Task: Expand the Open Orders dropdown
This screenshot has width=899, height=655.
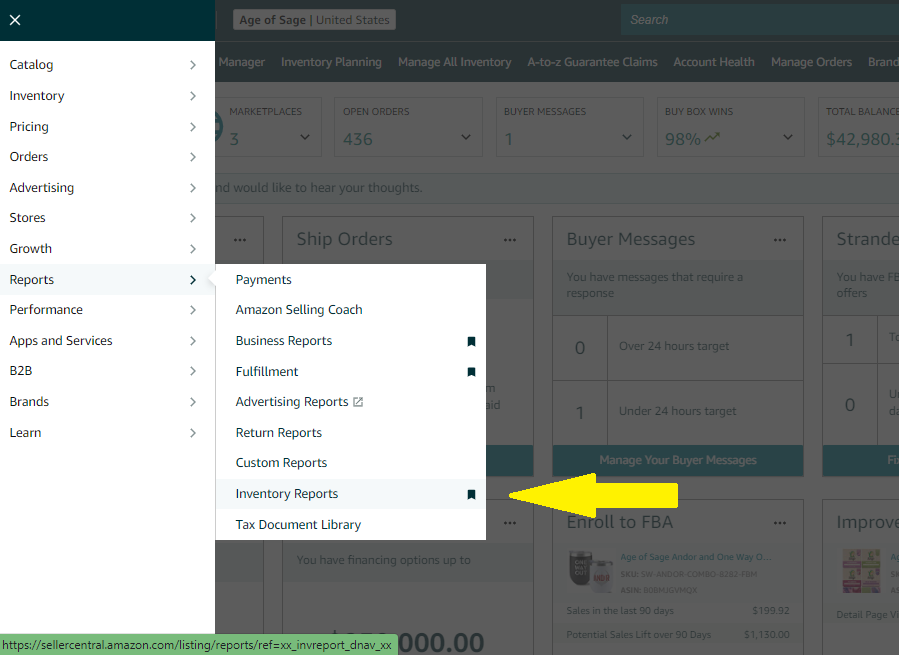Action: click(466, 137)
